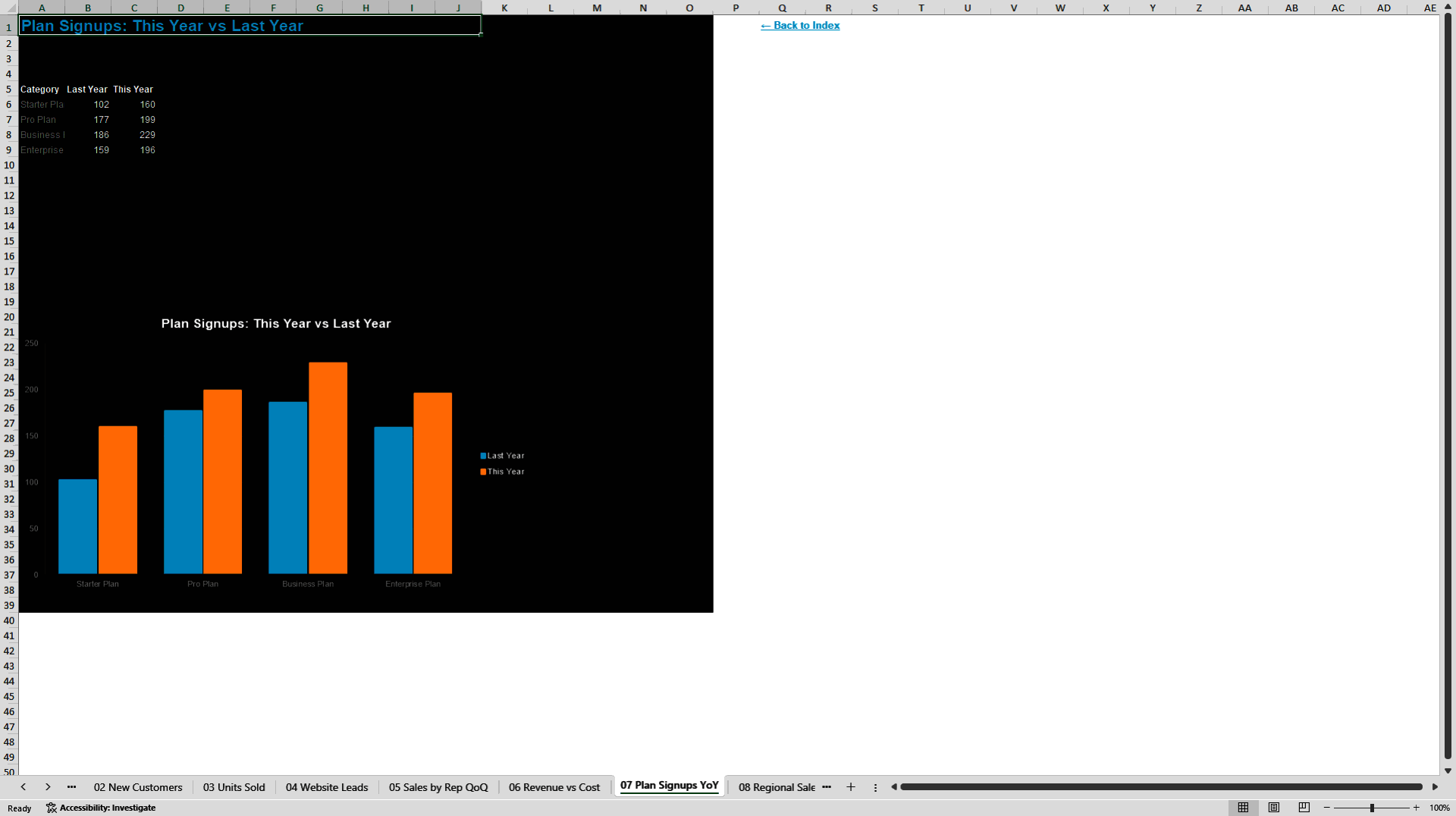The width and height of the screenshot is (1456, 816).
Task: Switch to the 03 Units Sold tab
Action: point(234,787)
